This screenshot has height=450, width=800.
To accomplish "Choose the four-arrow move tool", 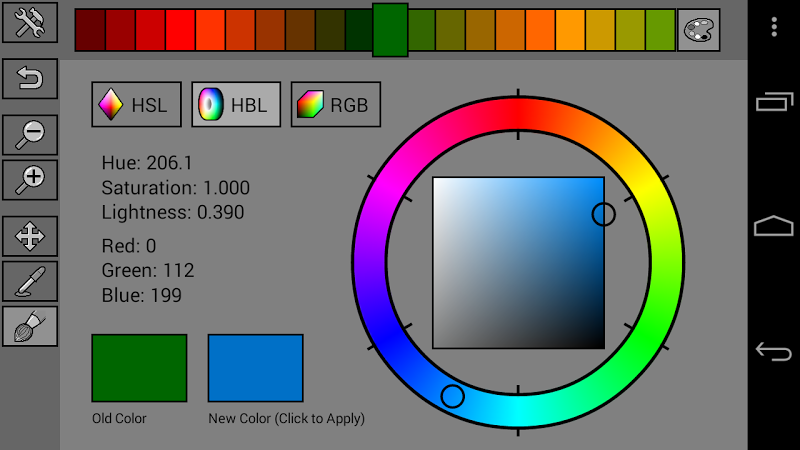I will pos(30,236).
